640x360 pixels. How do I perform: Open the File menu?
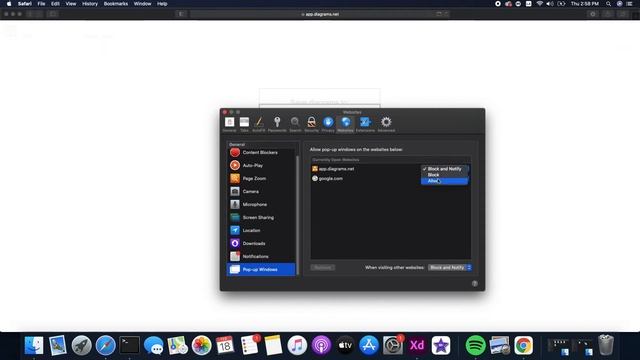[41, 4]
